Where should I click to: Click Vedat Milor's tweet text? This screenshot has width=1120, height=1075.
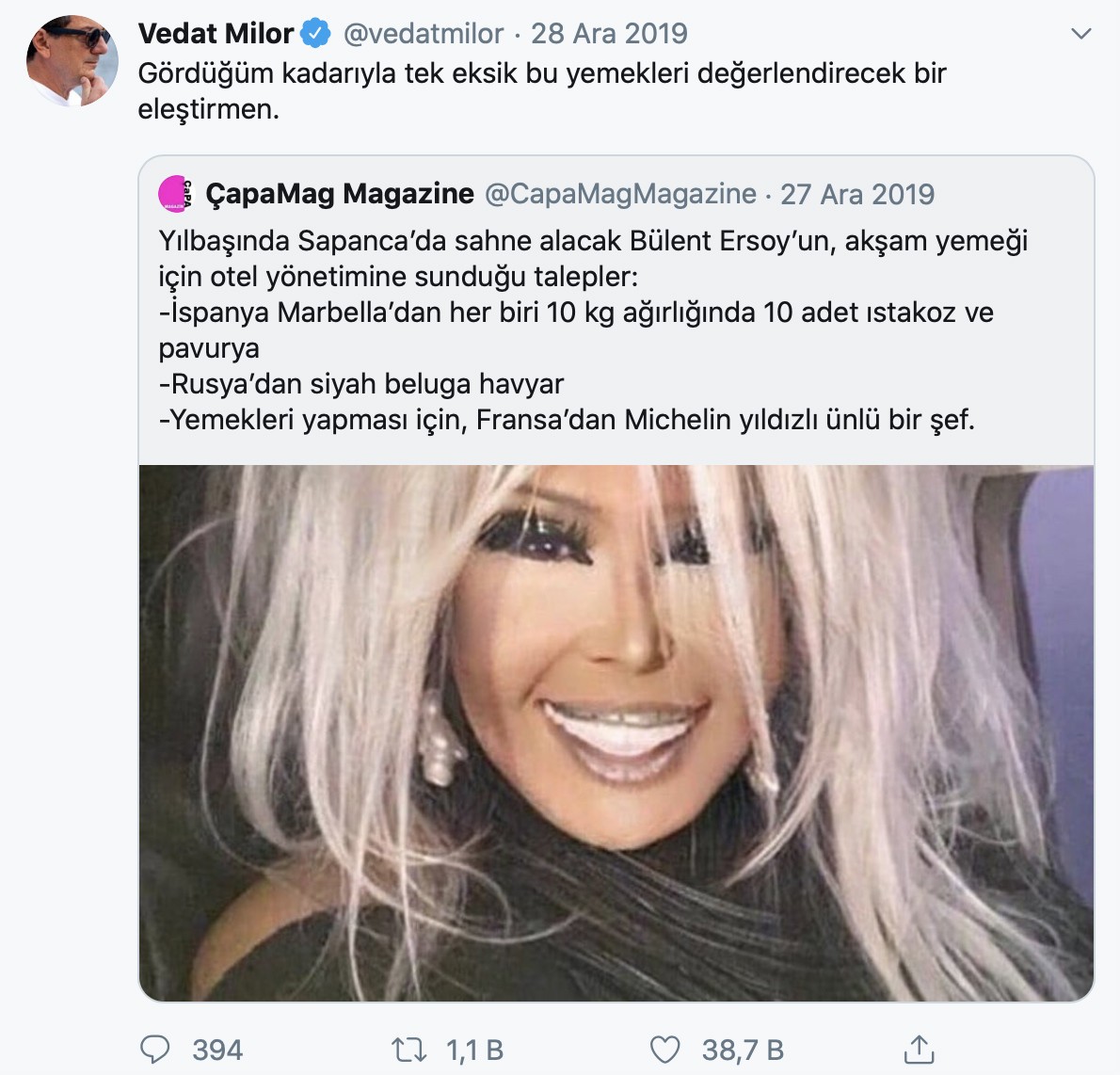(x=542, y=90)
